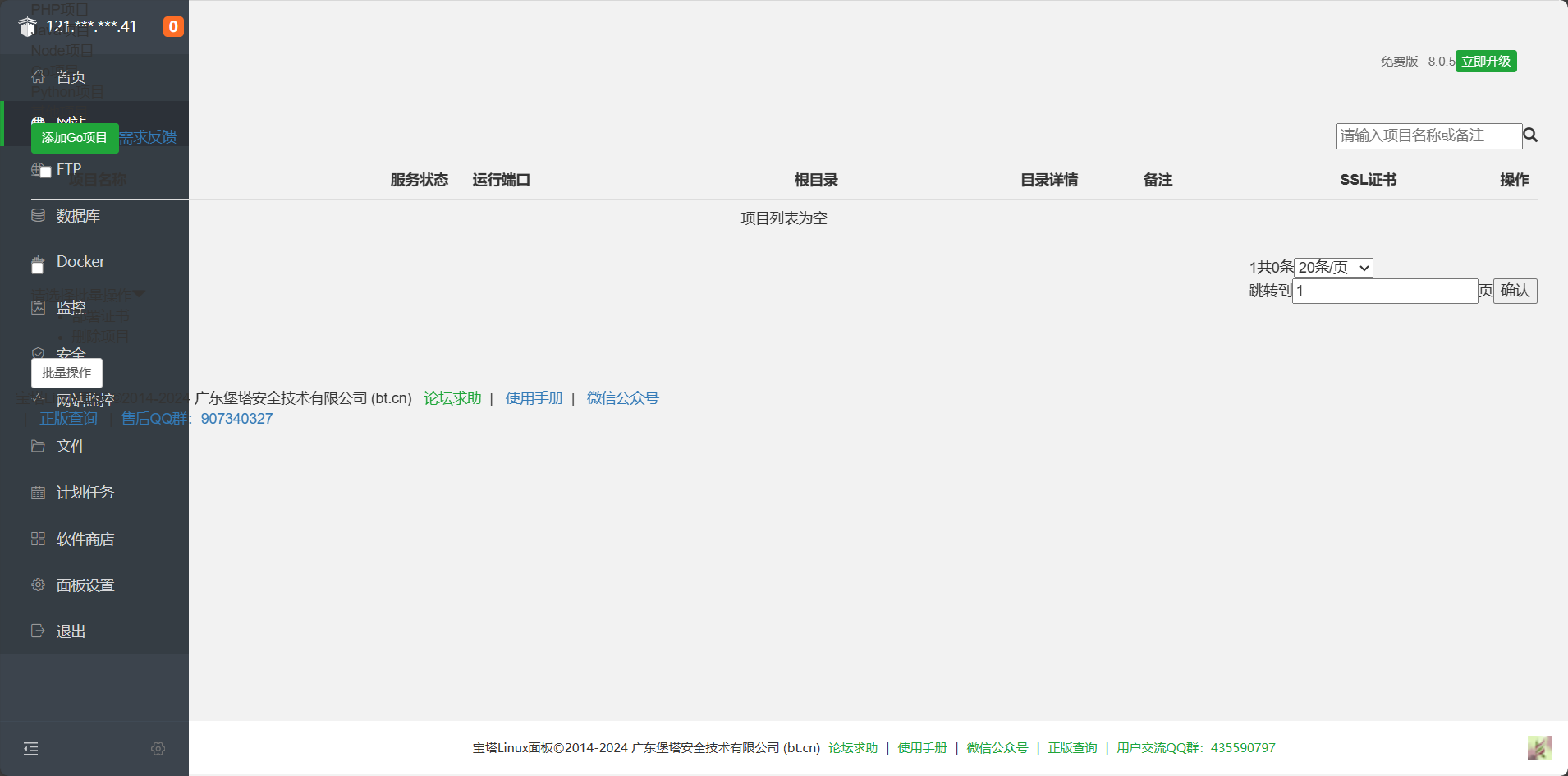Click the 退出 logout icon
The image size is (1568, 776).
click(x=38, y=631)
